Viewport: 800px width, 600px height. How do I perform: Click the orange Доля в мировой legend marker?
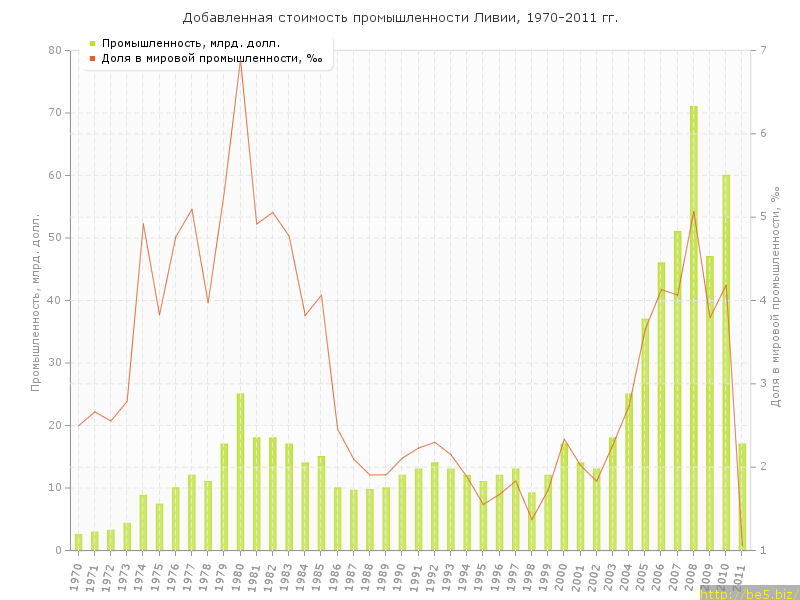pos(93,58)
